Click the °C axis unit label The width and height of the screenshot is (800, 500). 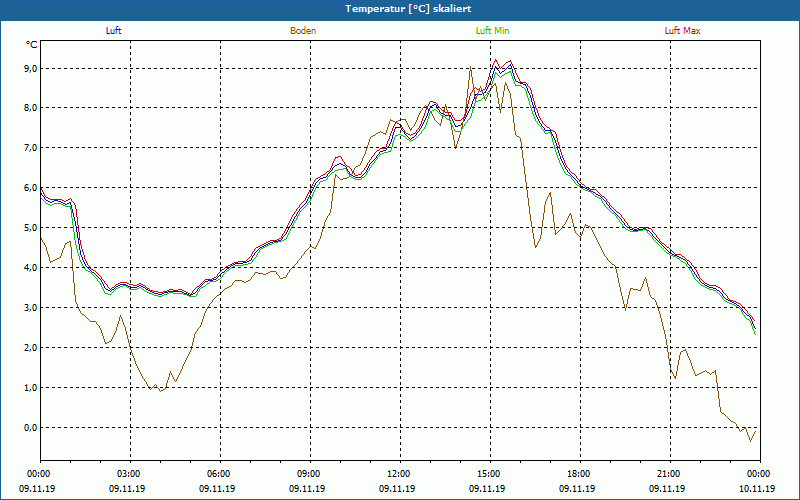32,45
